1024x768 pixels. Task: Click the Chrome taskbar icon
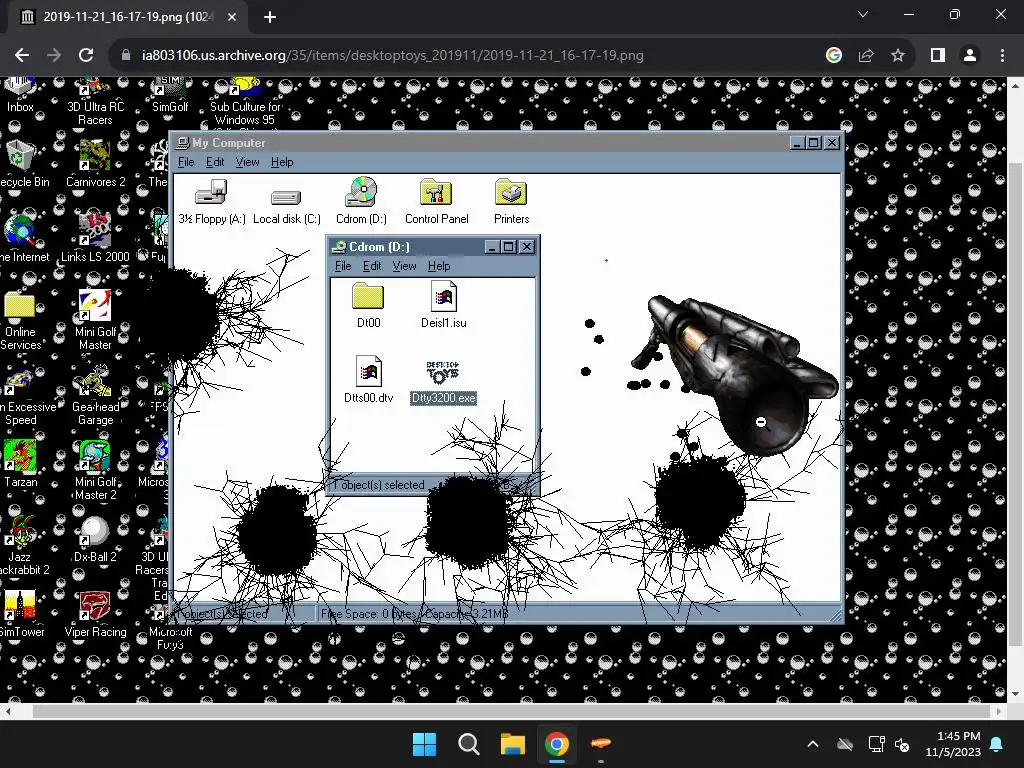(556, 744)
